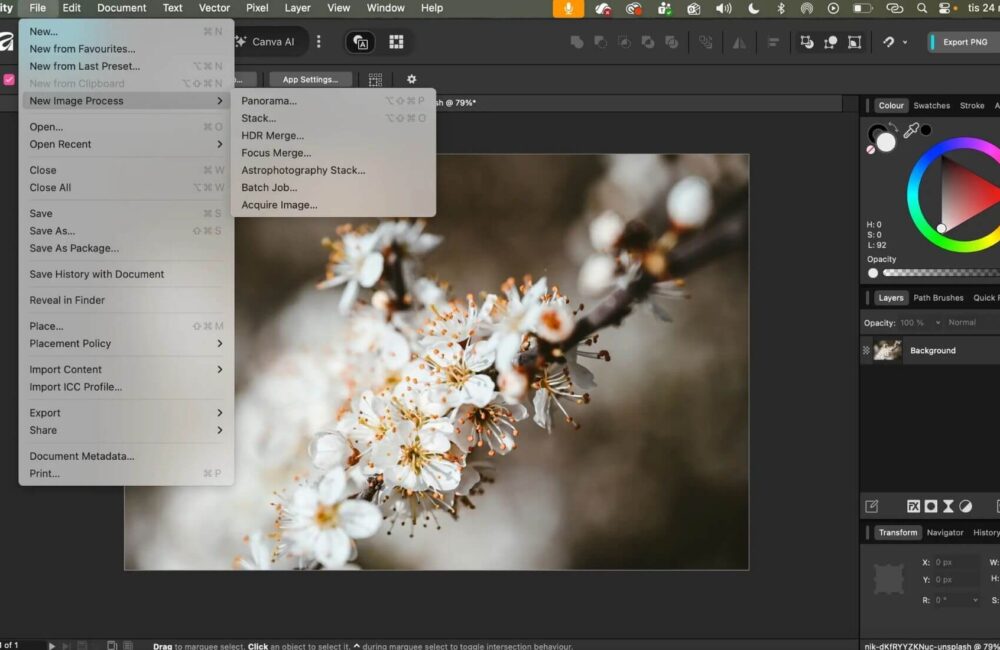1000x650 pixels.
Task: Click the Mask Layer icon in Layers panel
Action: tap(931, 506)
